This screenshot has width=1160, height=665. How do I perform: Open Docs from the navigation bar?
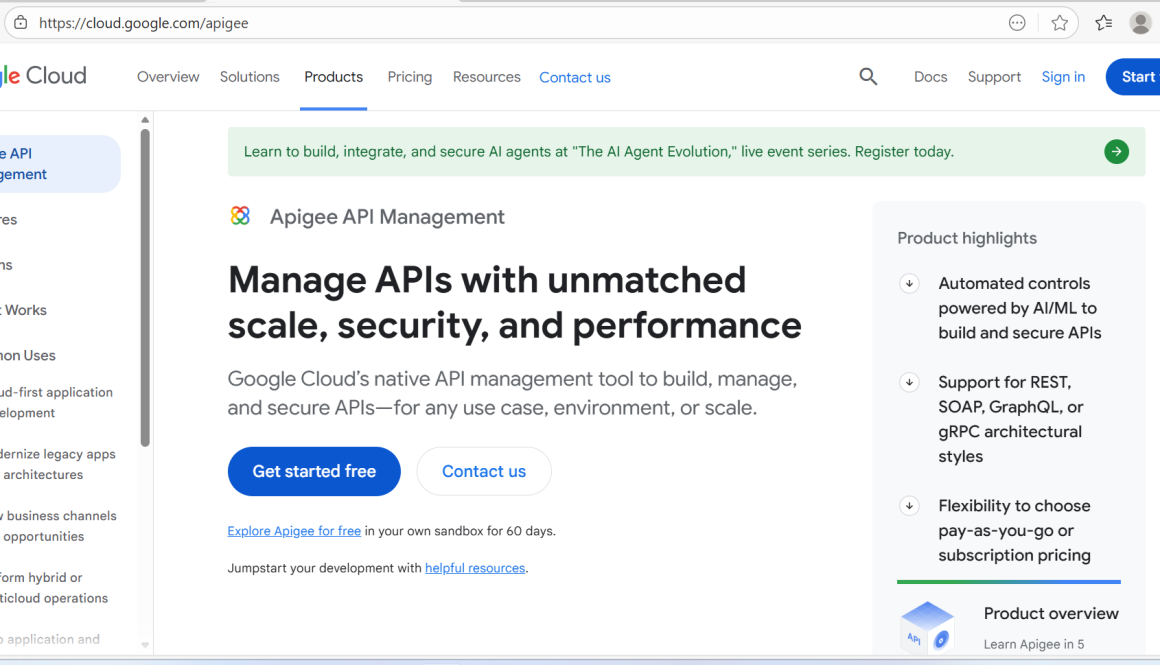pyautogui.click(x=930, y=77)
